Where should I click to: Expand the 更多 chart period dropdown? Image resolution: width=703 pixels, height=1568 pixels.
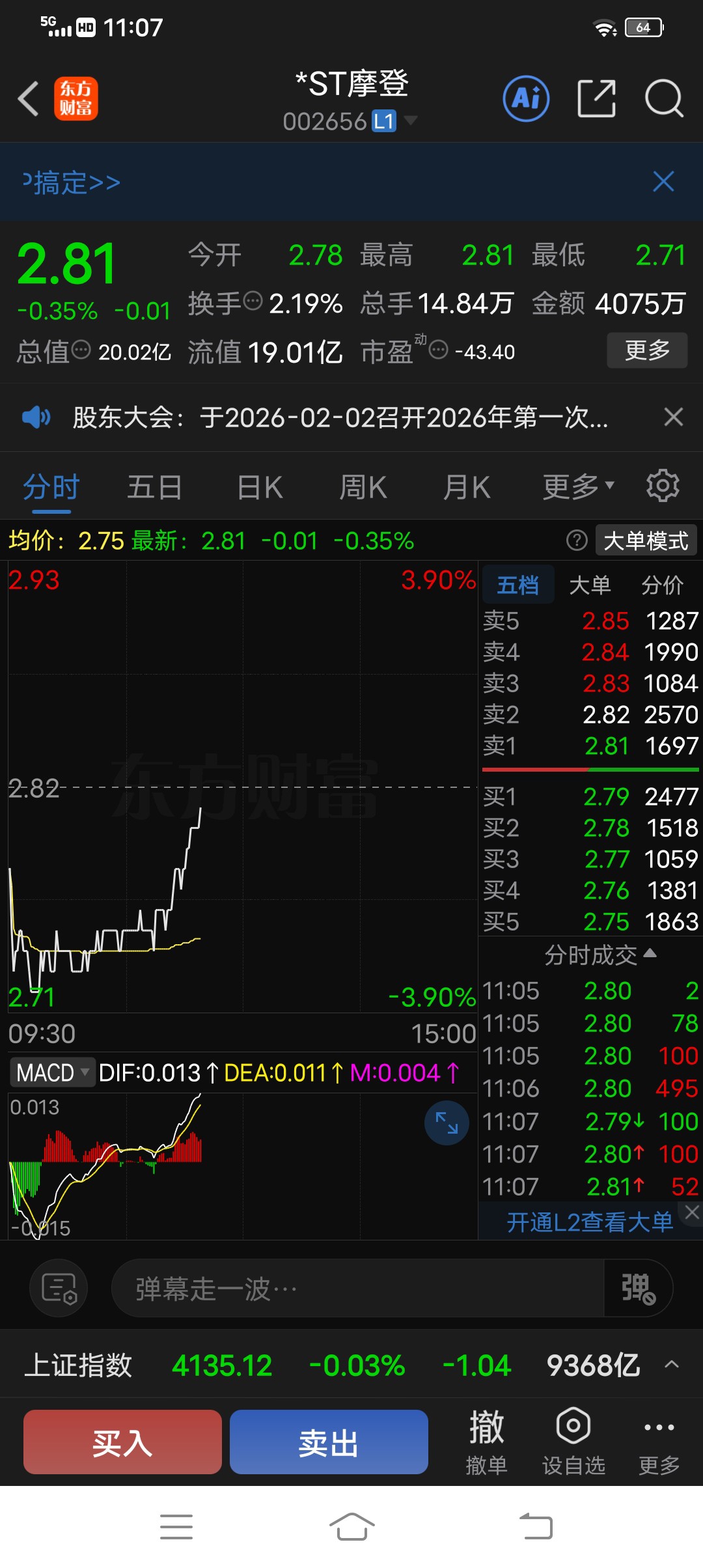579,487
